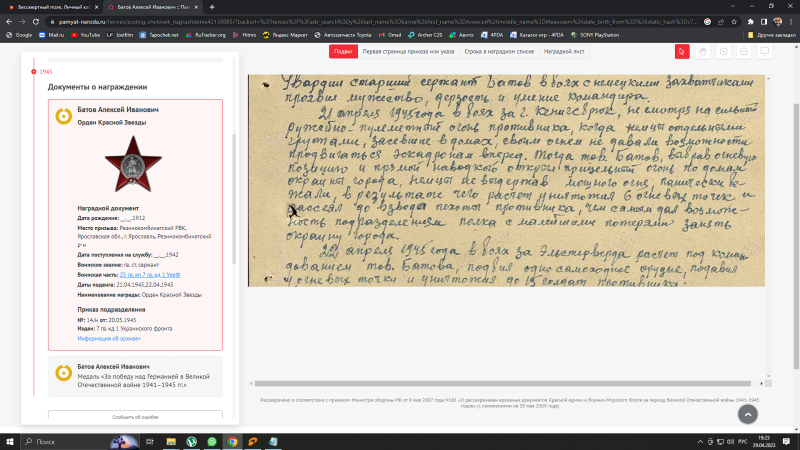Zoom in on the document

[x=723, y=52]
